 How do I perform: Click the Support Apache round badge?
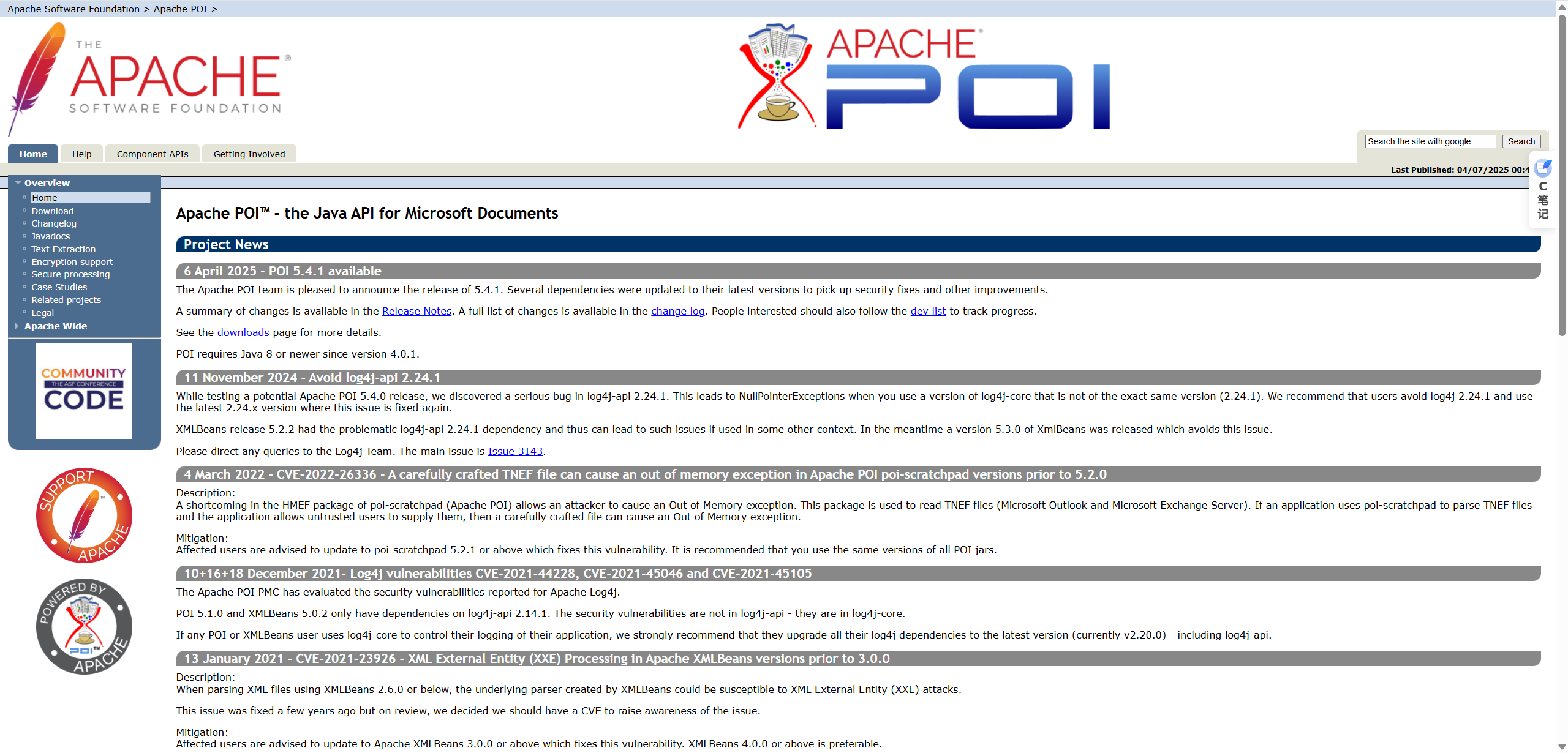(x=84, y=515)
